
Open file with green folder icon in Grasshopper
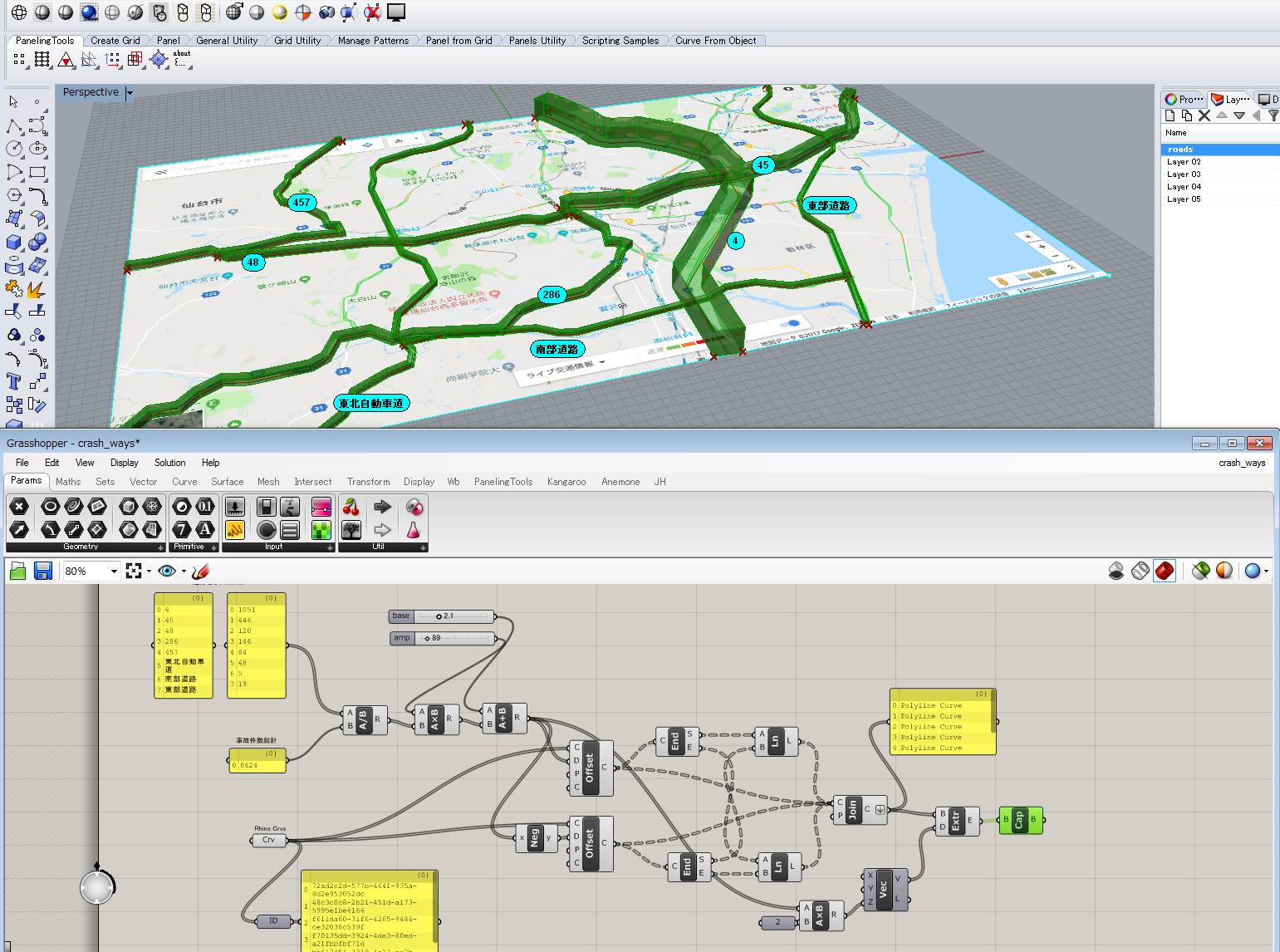click(x=18, y=571)
